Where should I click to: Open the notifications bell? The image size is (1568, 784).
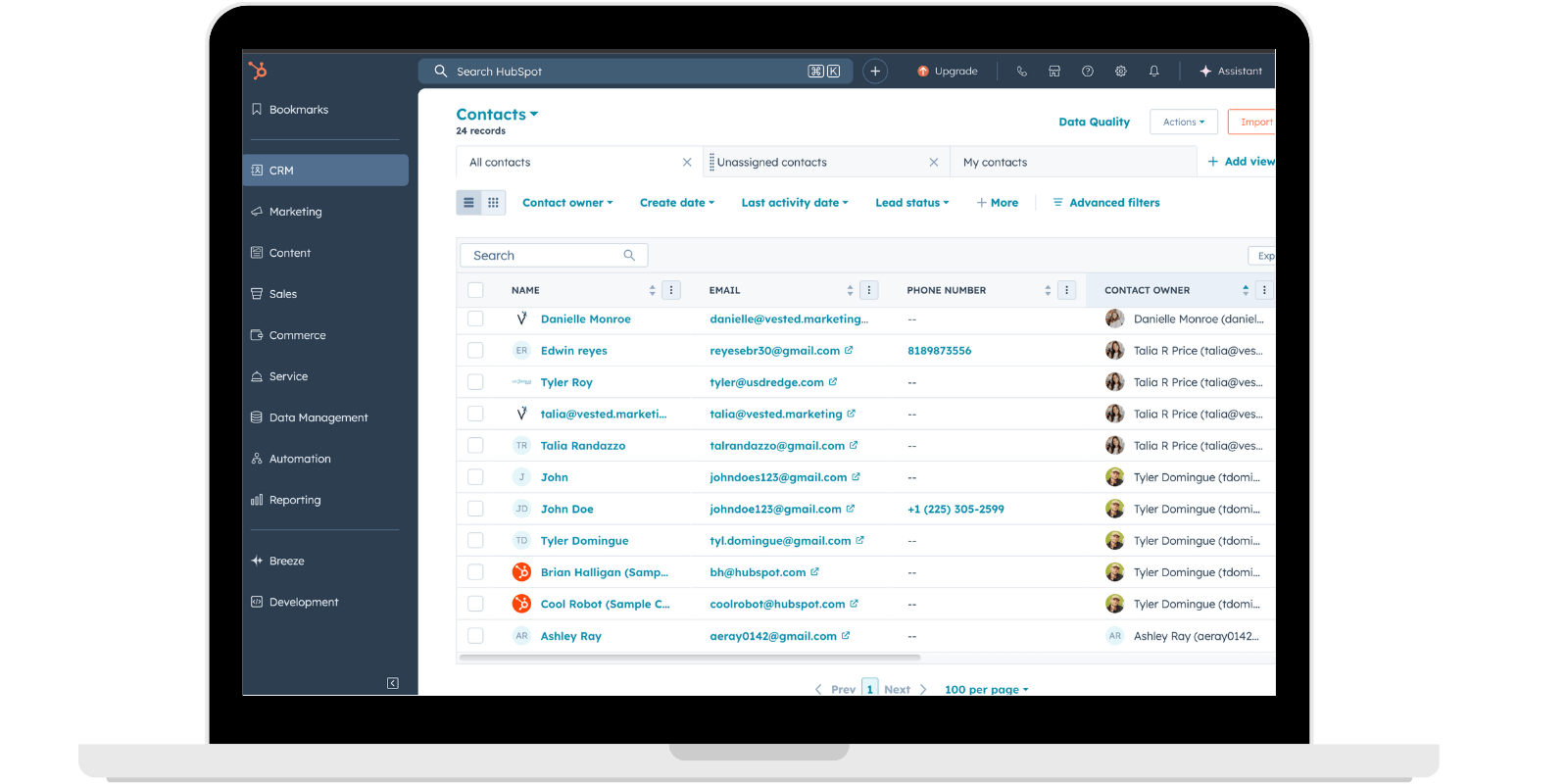(x=1154, y=72)
